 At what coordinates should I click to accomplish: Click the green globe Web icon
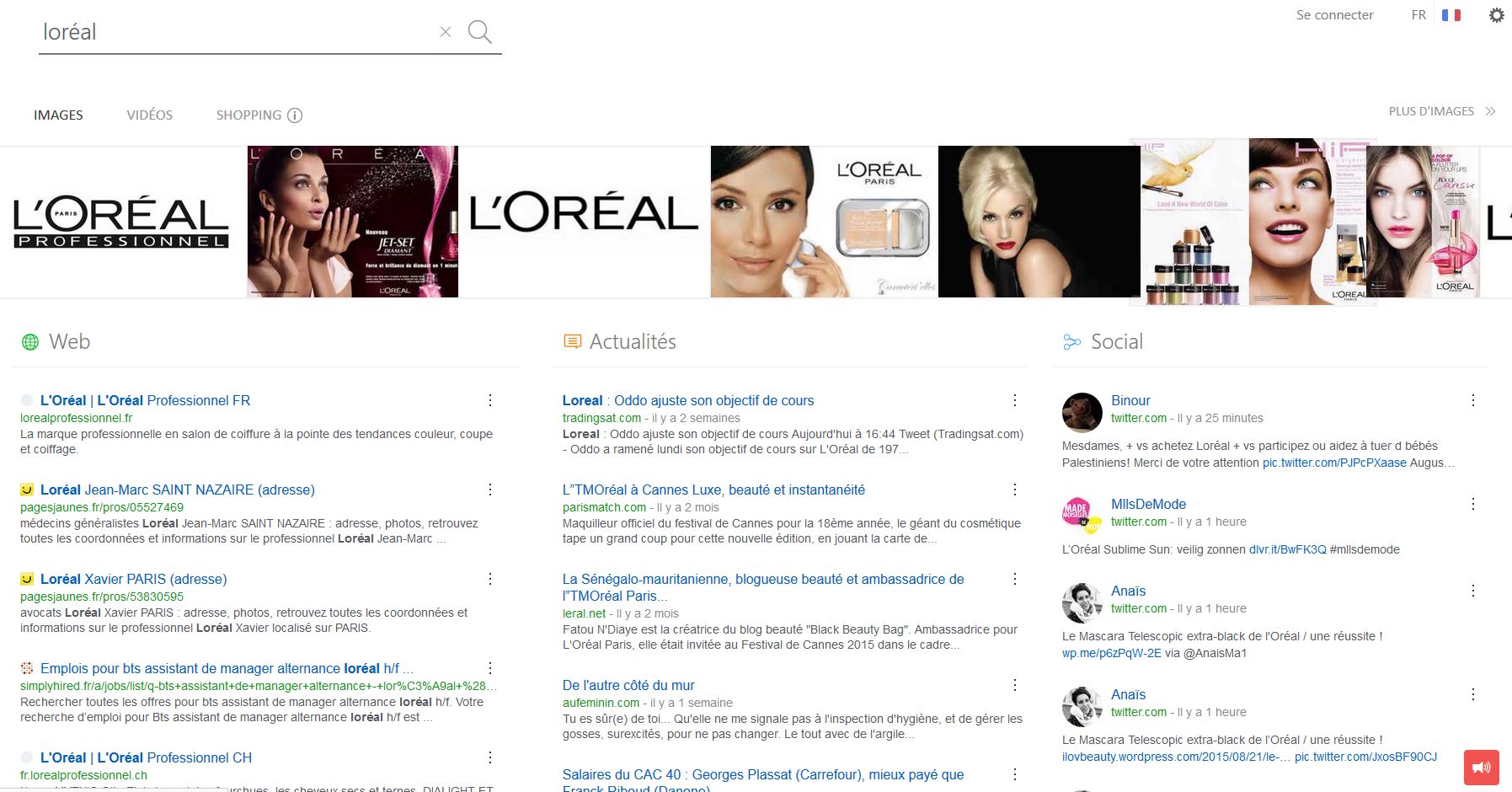[x=30, y=342]
